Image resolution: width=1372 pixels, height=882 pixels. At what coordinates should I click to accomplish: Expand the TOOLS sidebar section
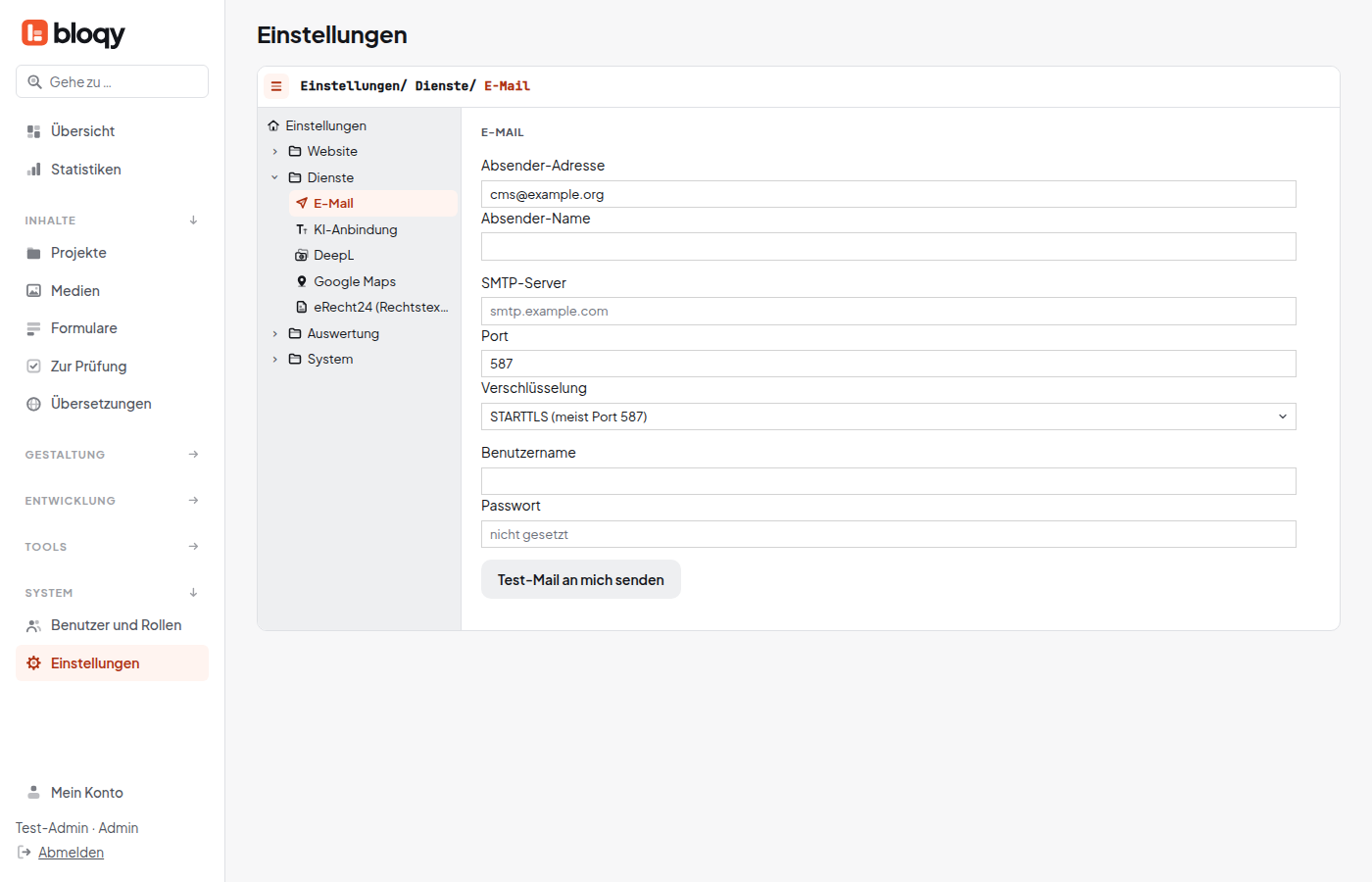[193, 547]
